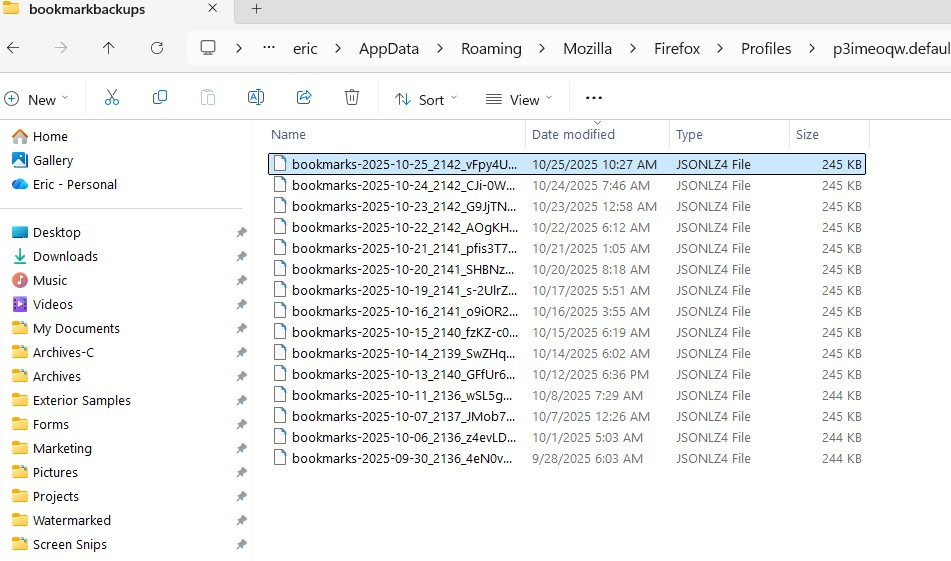Click the Share icon in toolbar
This screenshot has height=561, width=951.
tap(304, 98)
